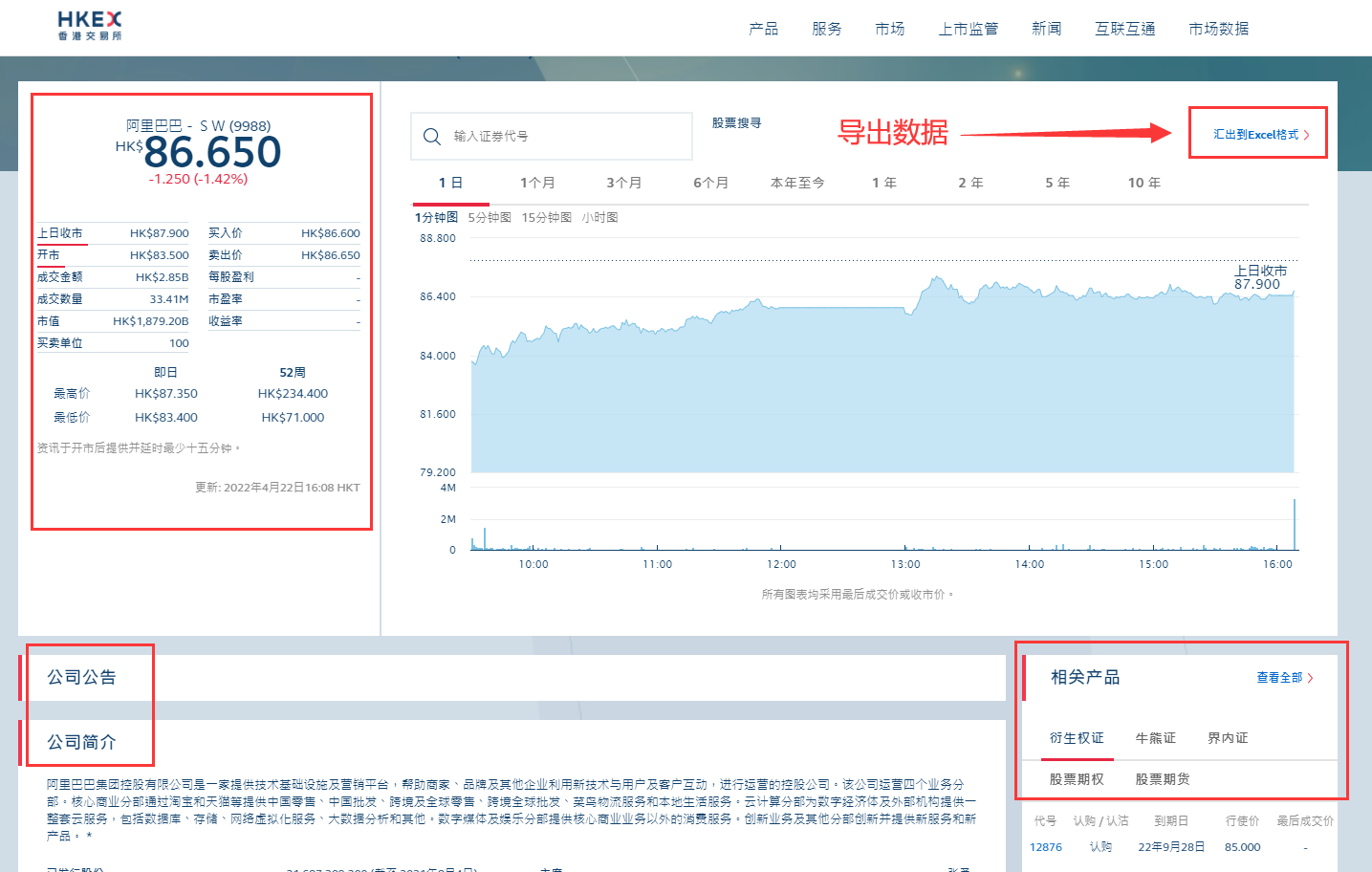Click the stock price 86.650
Screen dimensions: 1372x872
[212, 152]
